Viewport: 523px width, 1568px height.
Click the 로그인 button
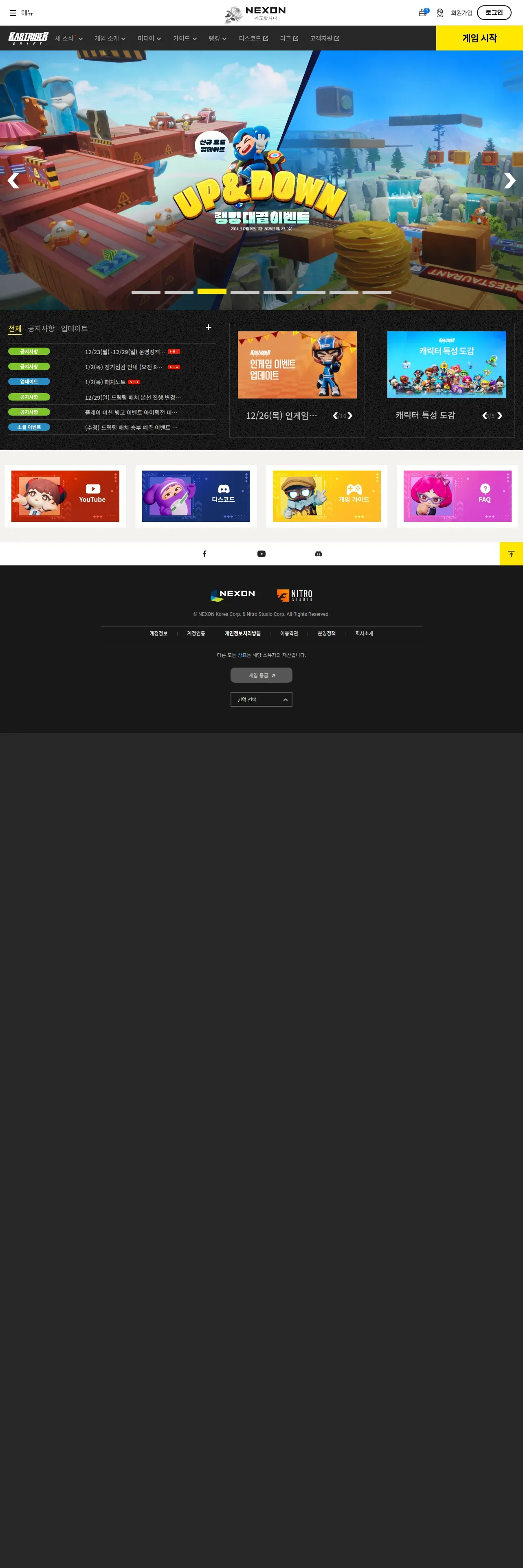tap(494, 12)
